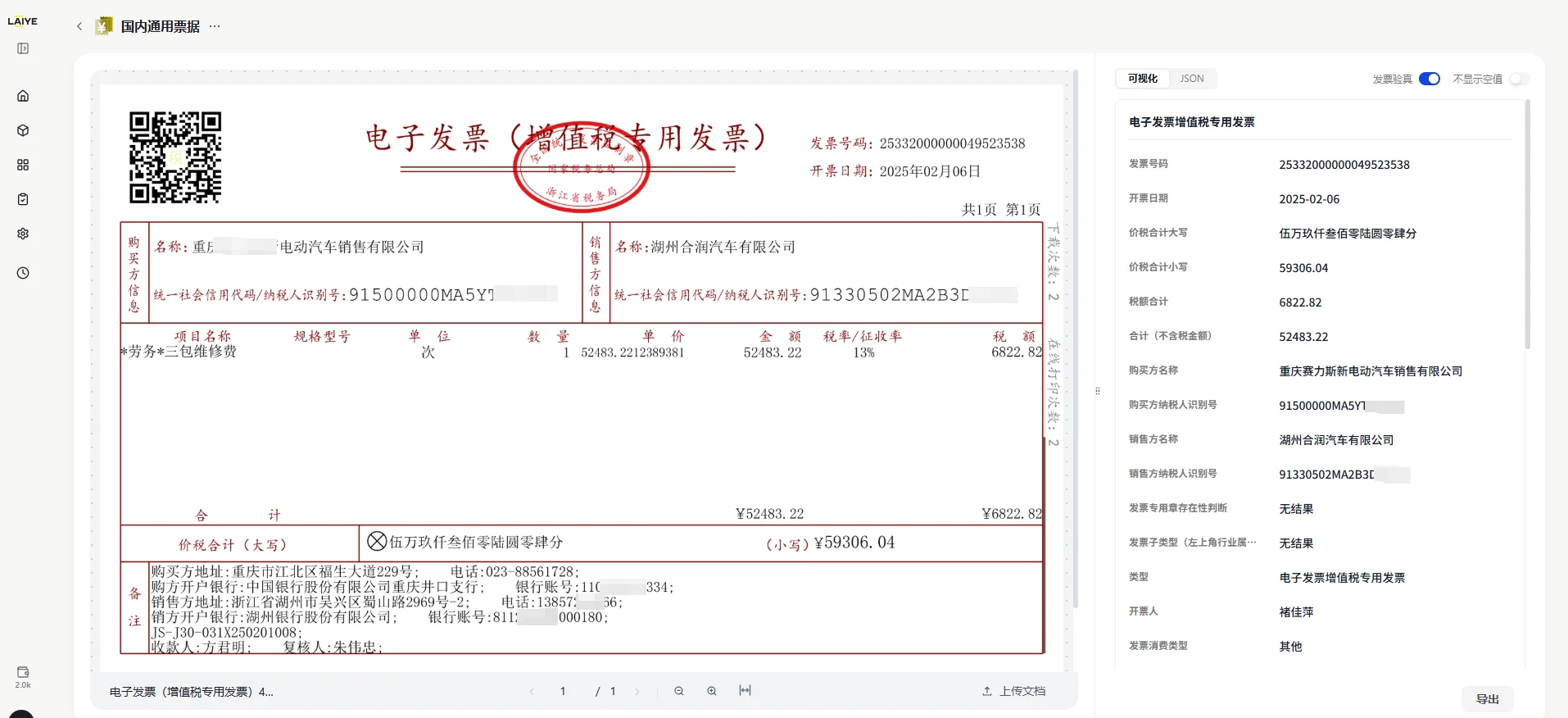Click the 国内通用票据 page title

(161, 26)
